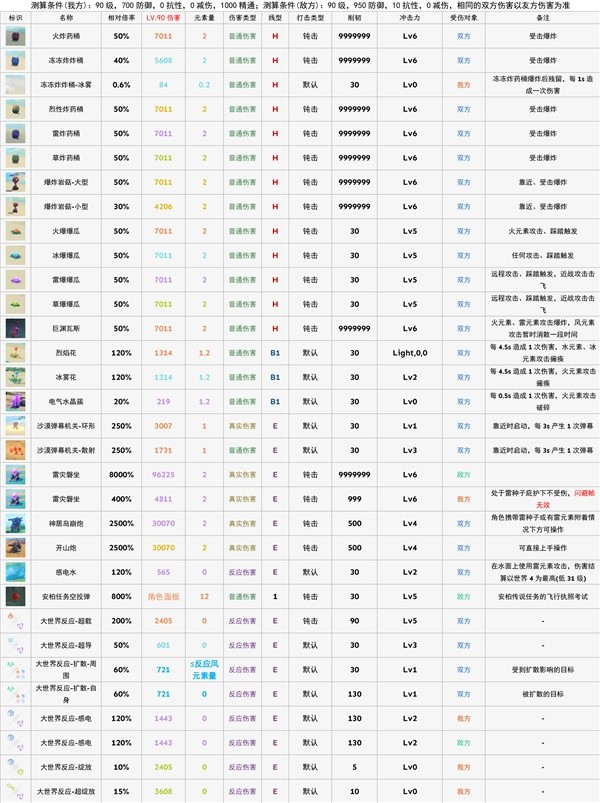Click the 火炸药桶 barrel thumbnail

tap(15, 36)
